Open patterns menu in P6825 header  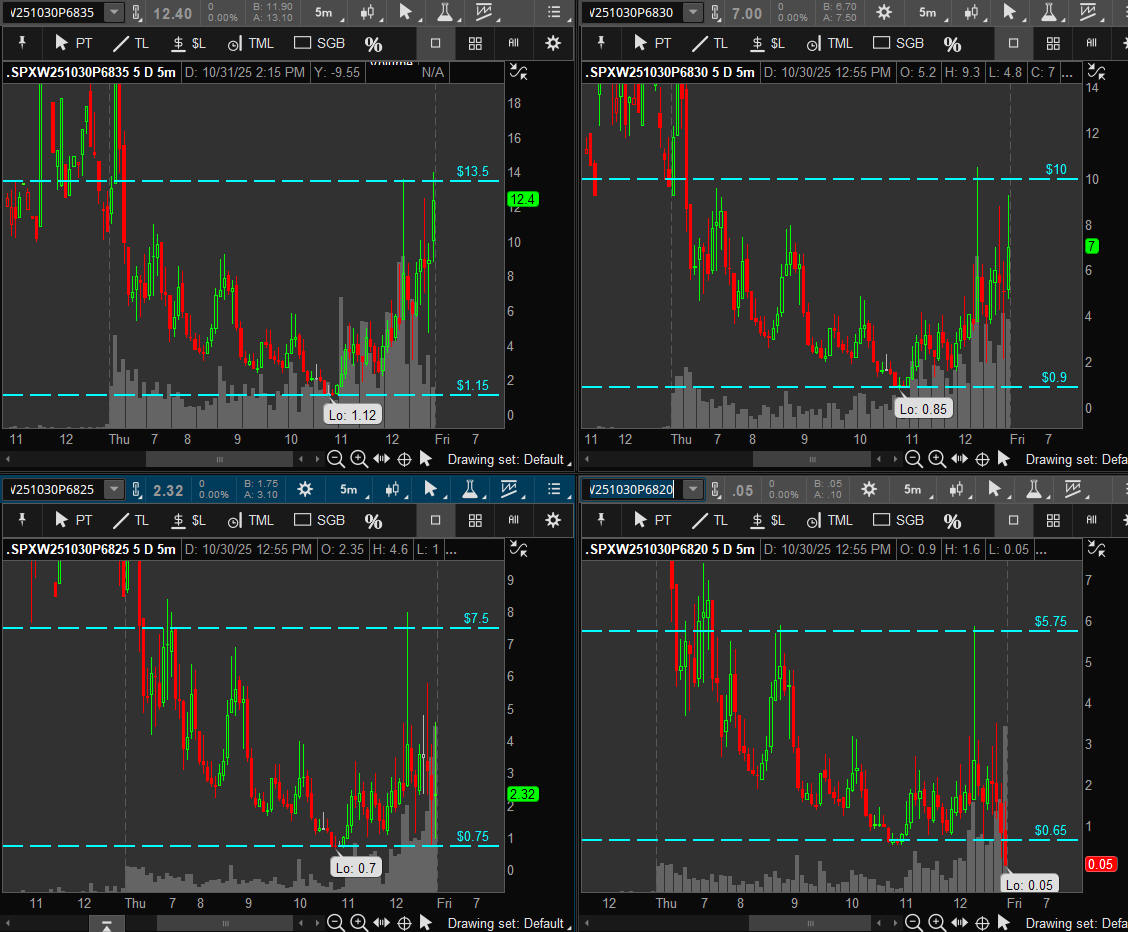coord(513,489)
